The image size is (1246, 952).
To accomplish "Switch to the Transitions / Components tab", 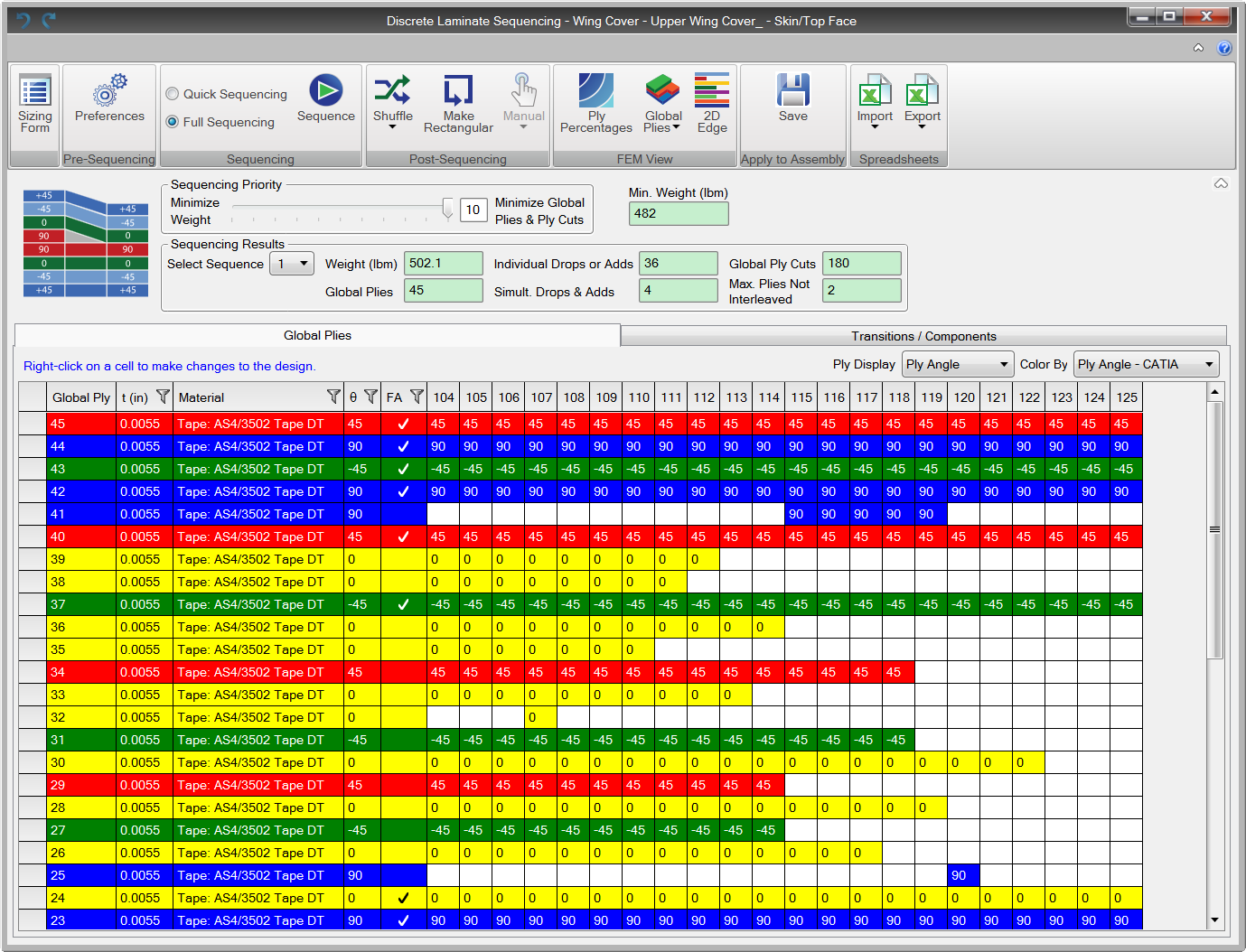I will click(x=923, y=335).
